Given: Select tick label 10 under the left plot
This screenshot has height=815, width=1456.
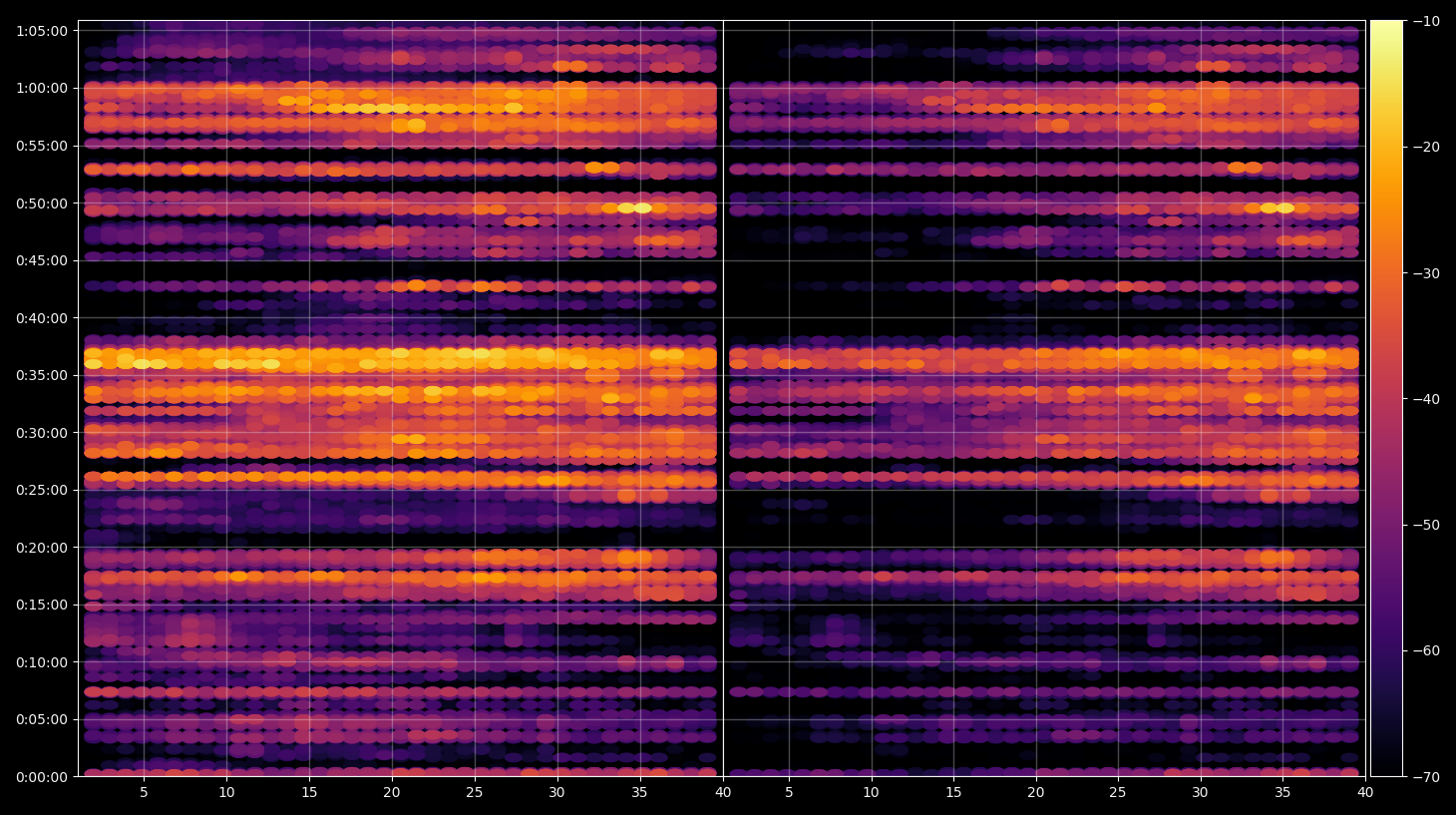Looking at the screenshot, I should [x=226, y=793].
